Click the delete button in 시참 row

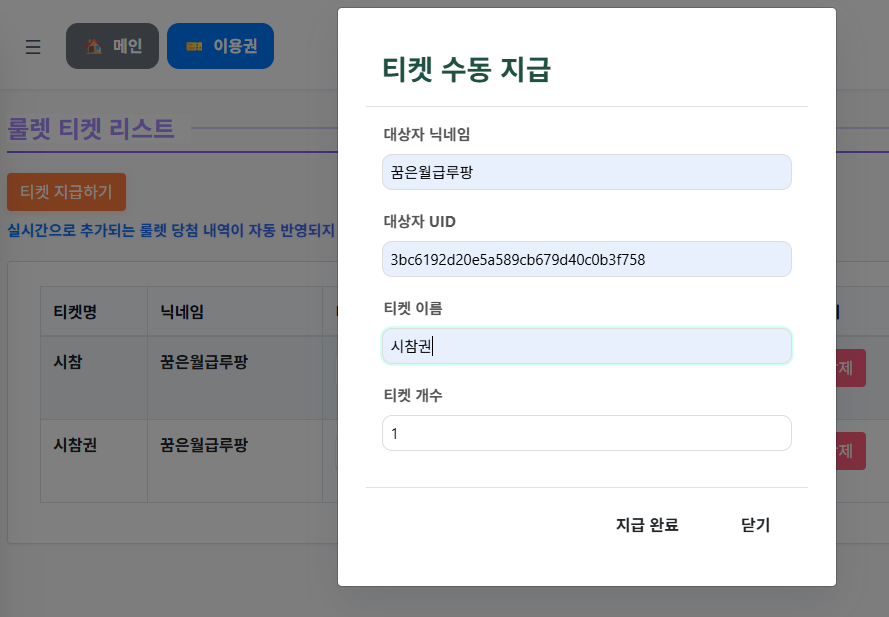click(850, 368)
